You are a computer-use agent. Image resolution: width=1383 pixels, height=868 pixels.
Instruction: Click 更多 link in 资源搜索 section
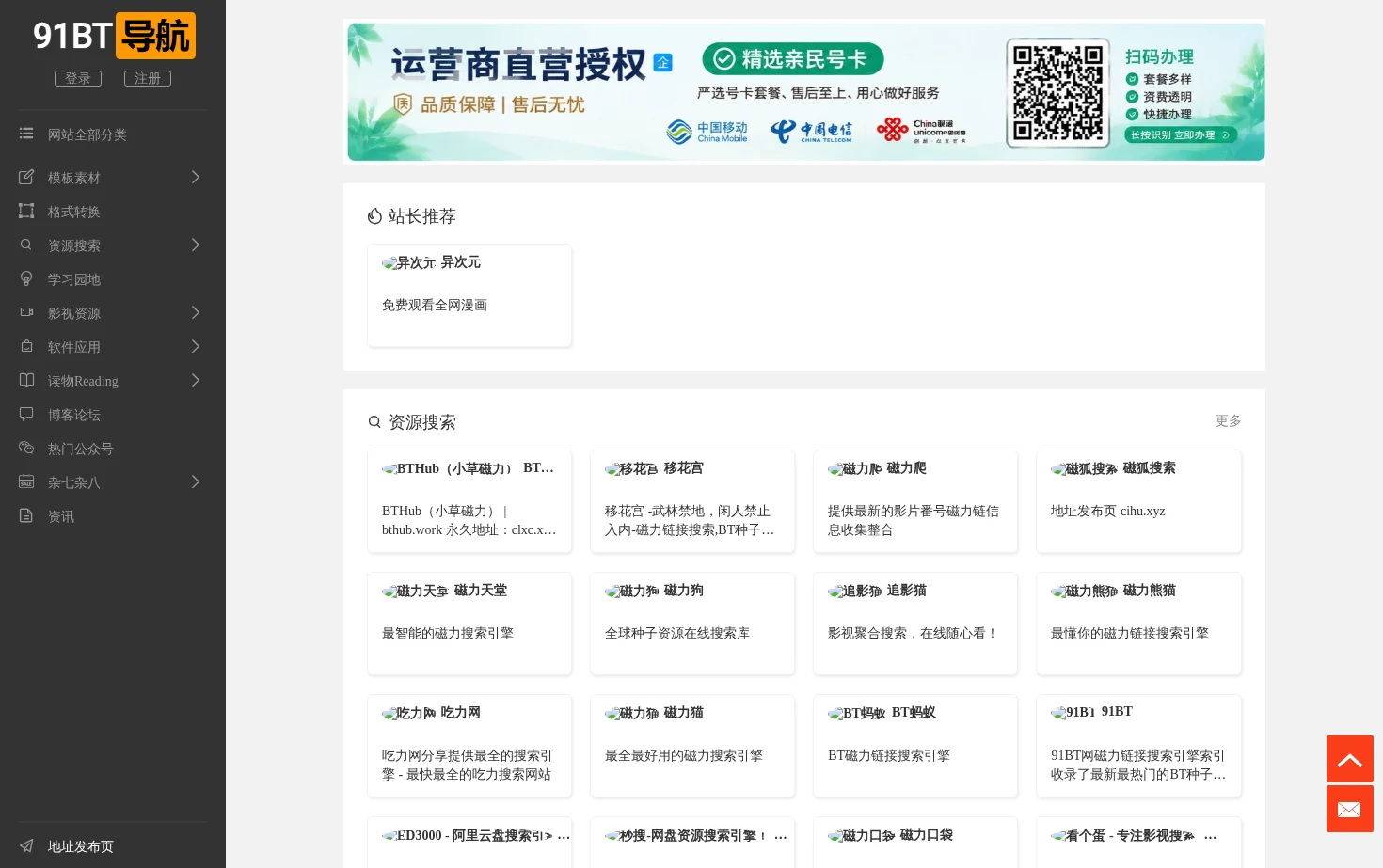point(1228,421)
